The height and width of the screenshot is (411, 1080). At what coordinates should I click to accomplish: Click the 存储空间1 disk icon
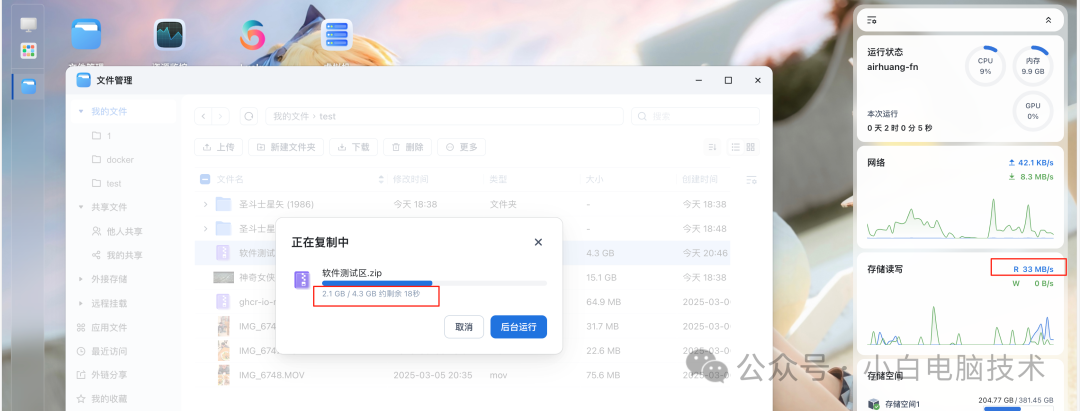(x=873, y=404)
